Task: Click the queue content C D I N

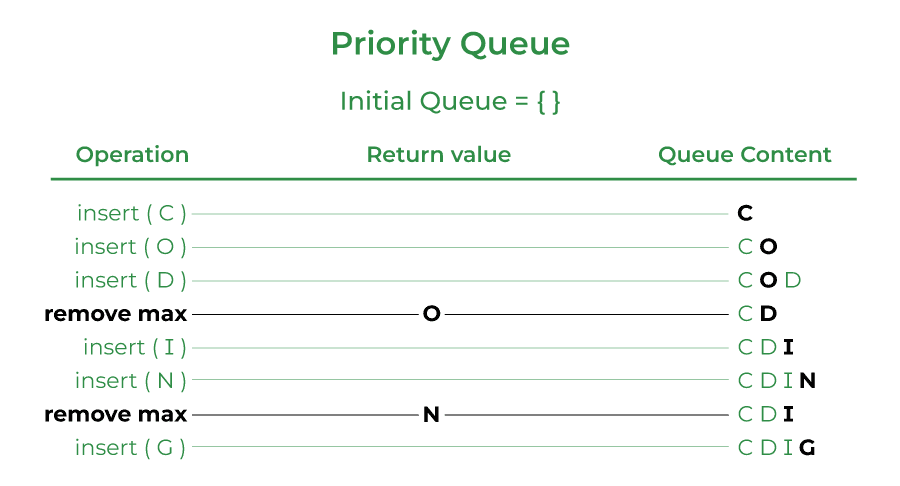Action: click(x=777, y=381)
